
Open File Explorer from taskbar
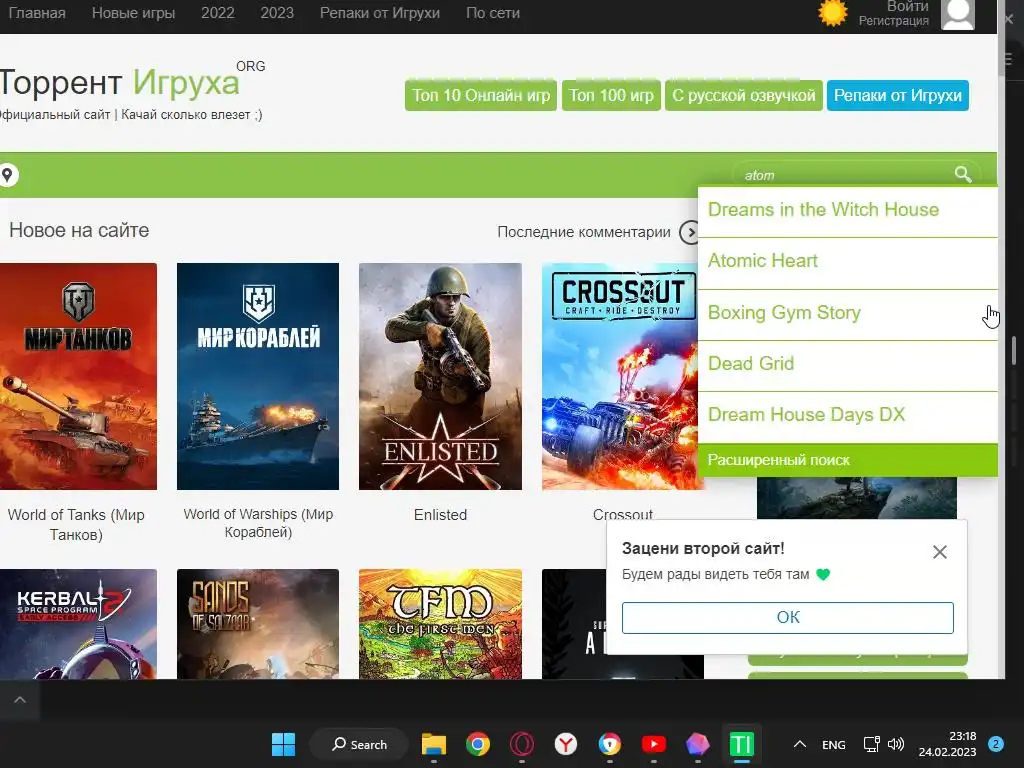(x=434, y=744)
